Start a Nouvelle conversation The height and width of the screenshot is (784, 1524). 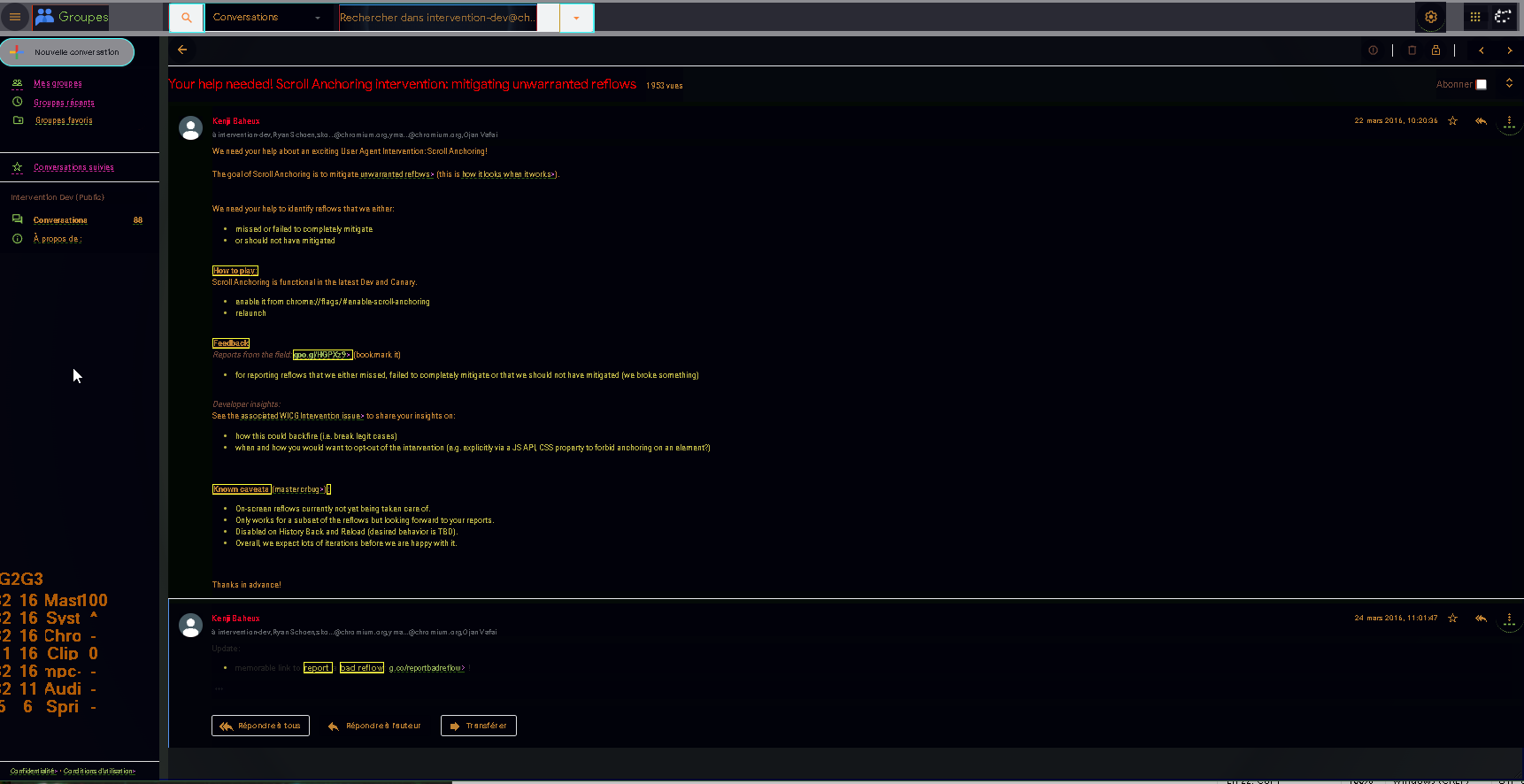pos(67,52)
